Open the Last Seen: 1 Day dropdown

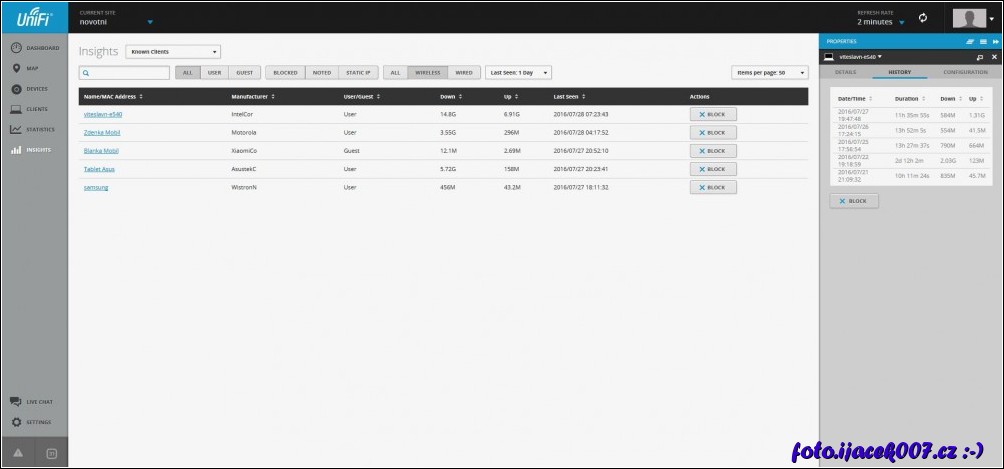tap(518, 73)
